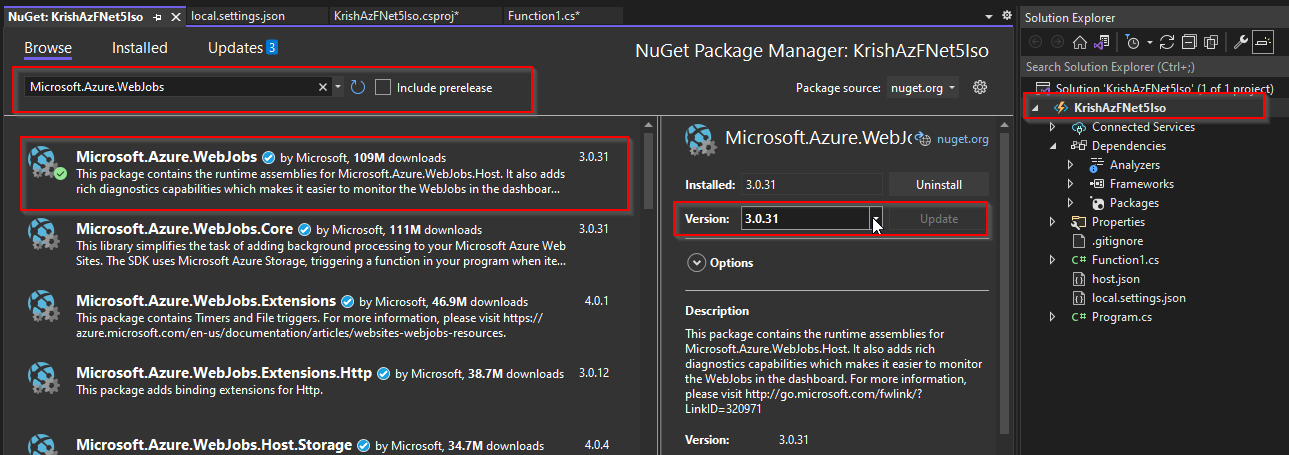Switch views icon in Solution Explorer toolbar
The width and height of the screenshot is (1289, 455).
point(1101,42)
